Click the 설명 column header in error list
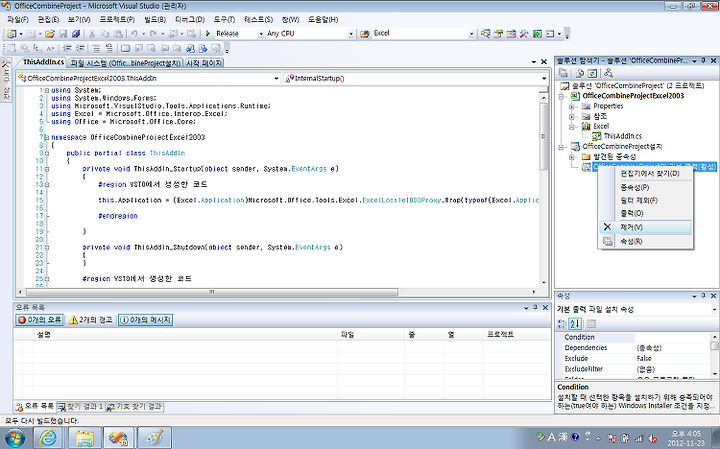 pos(186,335)
